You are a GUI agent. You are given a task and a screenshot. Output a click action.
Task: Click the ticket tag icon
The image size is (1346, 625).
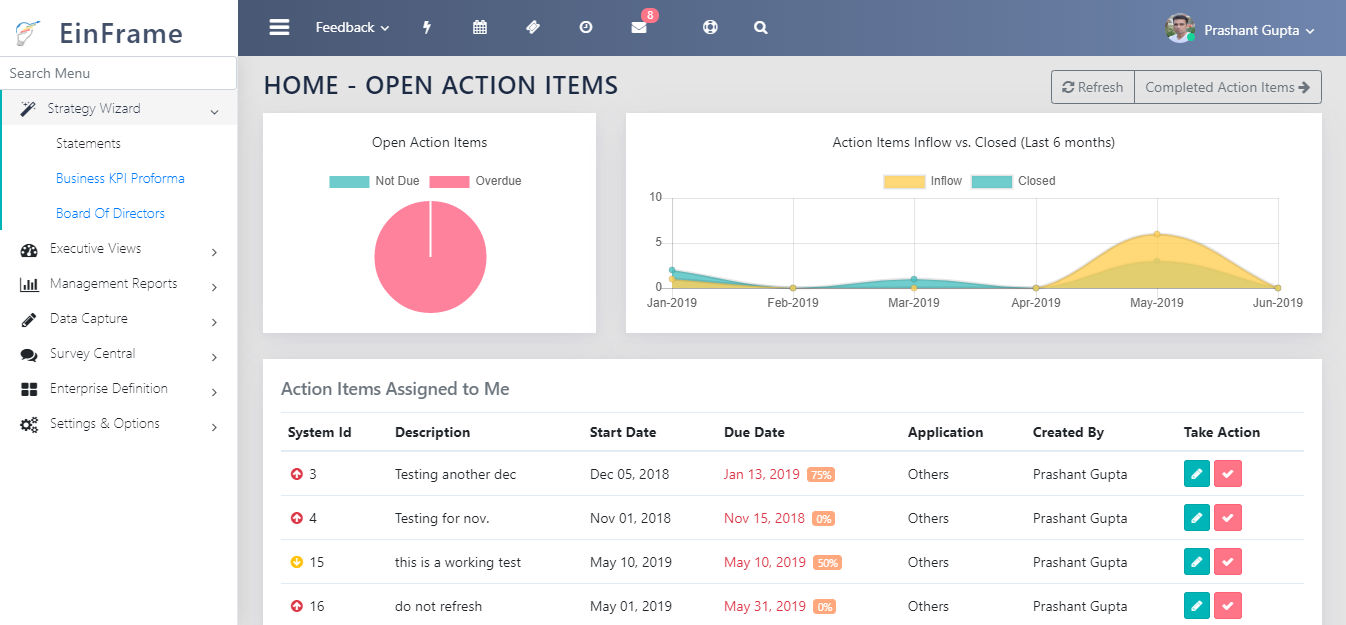(x=533, y=28)
